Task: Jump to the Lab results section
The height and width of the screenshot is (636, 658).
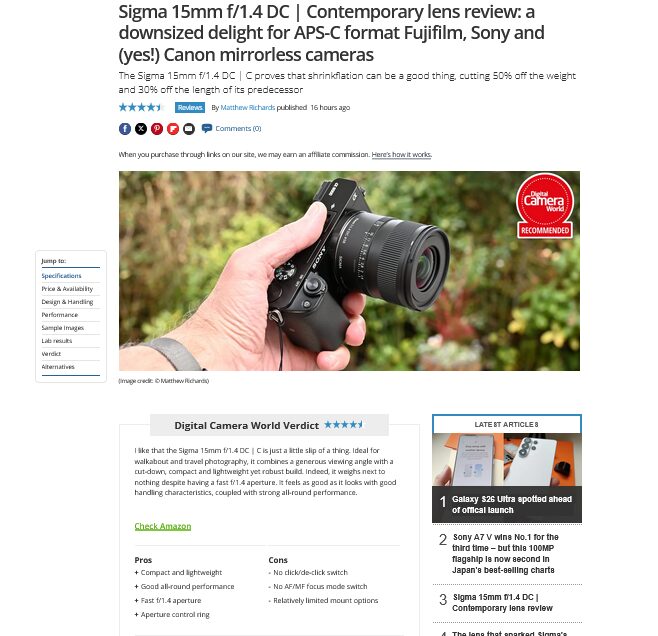Action: pyautogui.click(x=57, y=341)
